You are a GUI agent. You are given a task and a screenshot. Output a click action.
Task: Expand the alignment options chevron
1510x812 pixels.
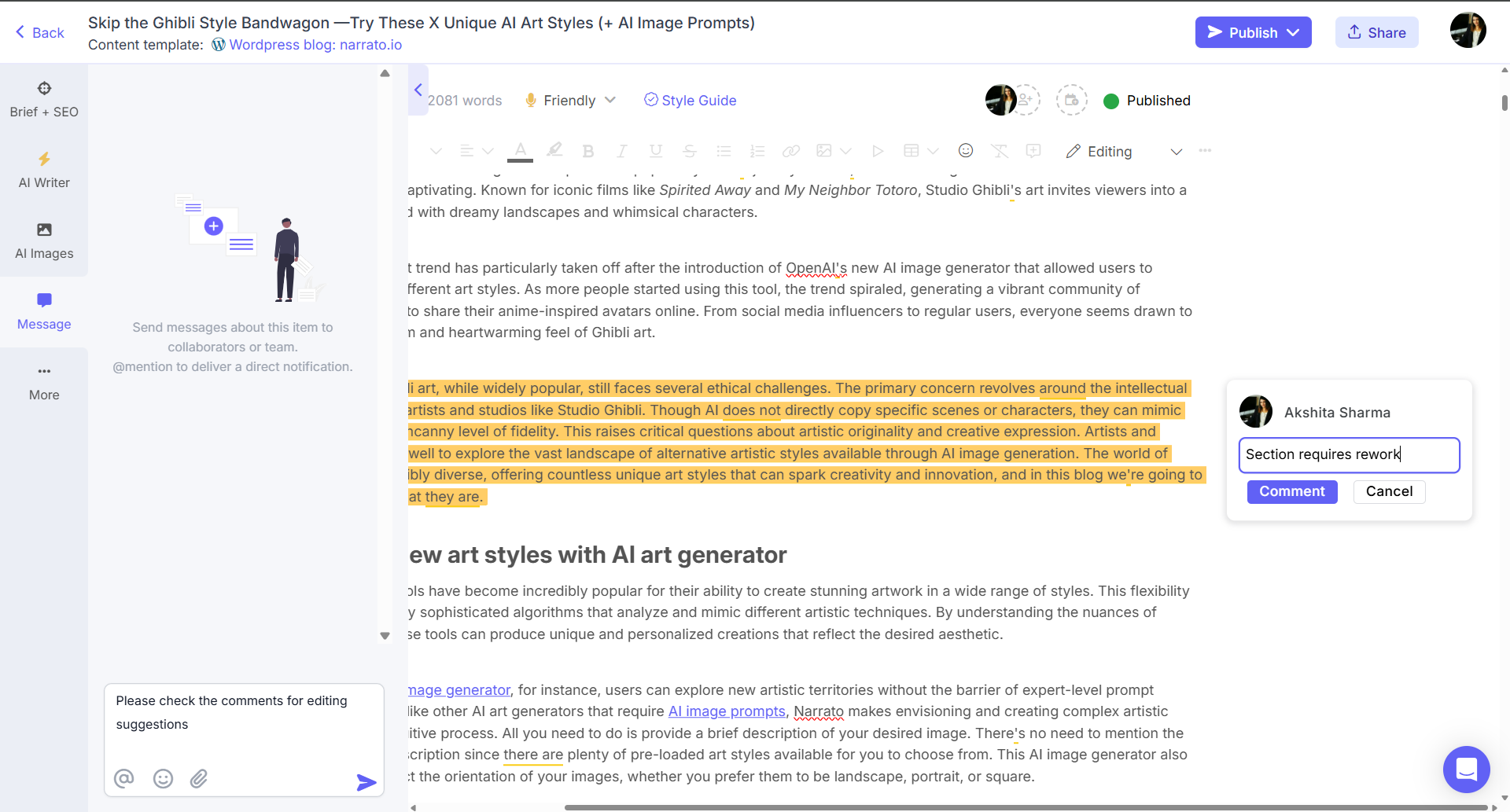[x=488, y=151]
